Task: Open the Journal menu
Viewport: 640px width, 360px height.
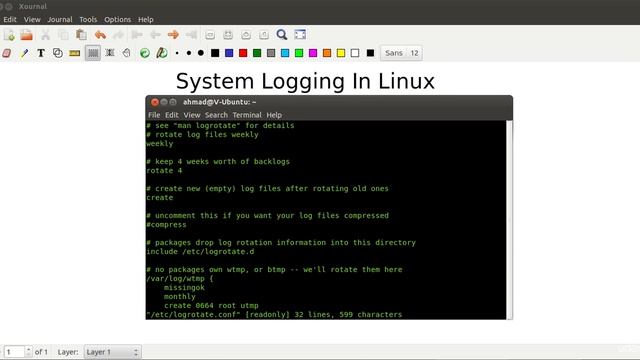Action: [60, 20]
